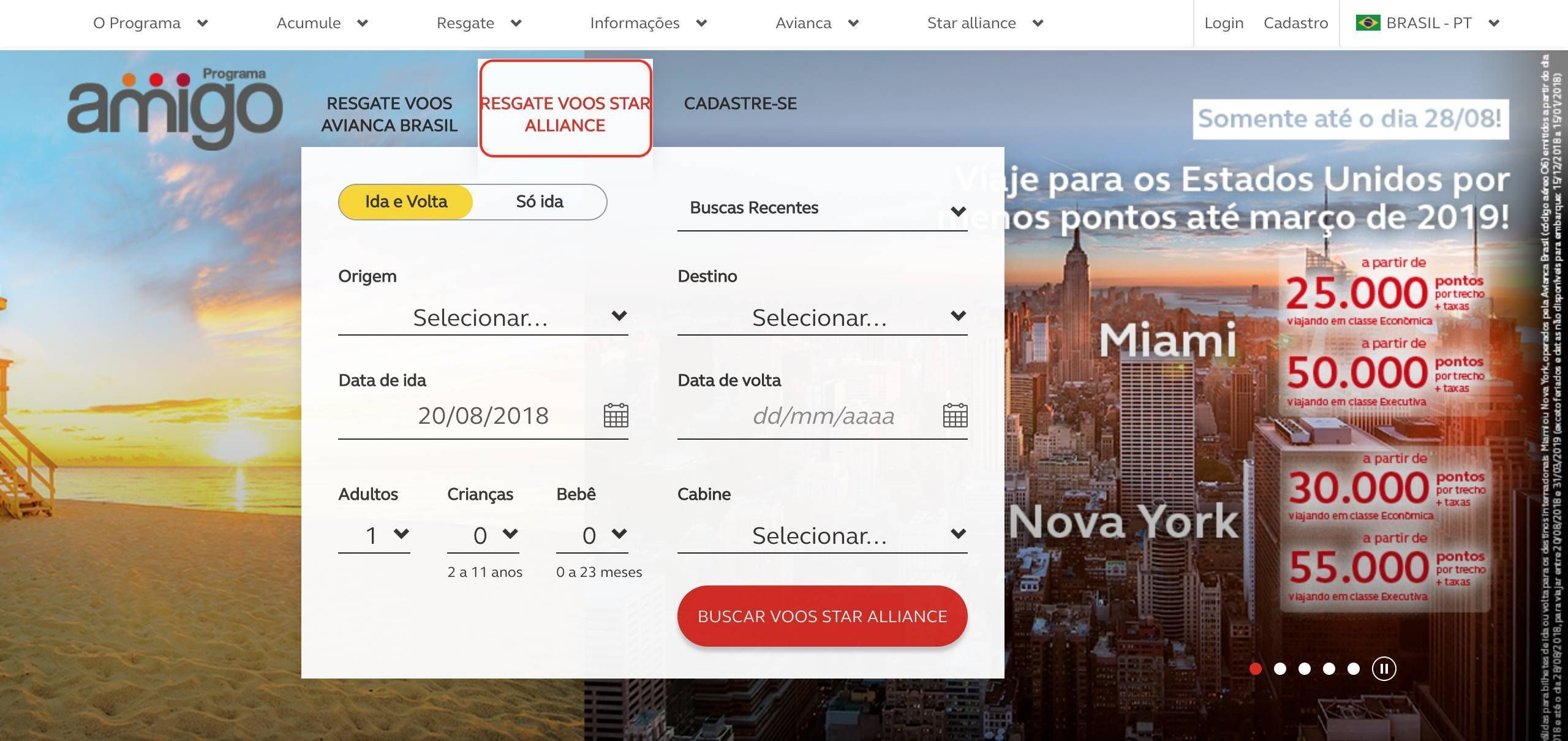The width and height of the screenshot is (1568, 741).
Task: Expand the Star alliance menu
Action: coord(985,23)
